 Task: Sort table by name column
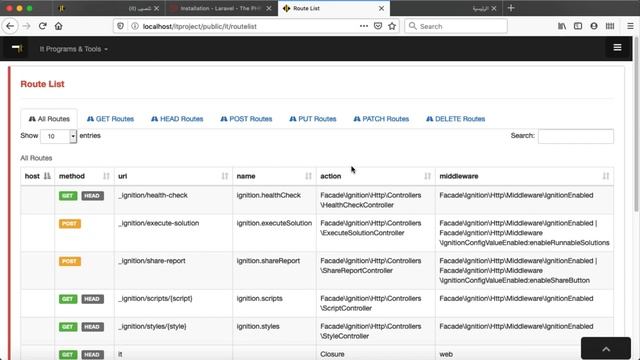tap(274, 176)
